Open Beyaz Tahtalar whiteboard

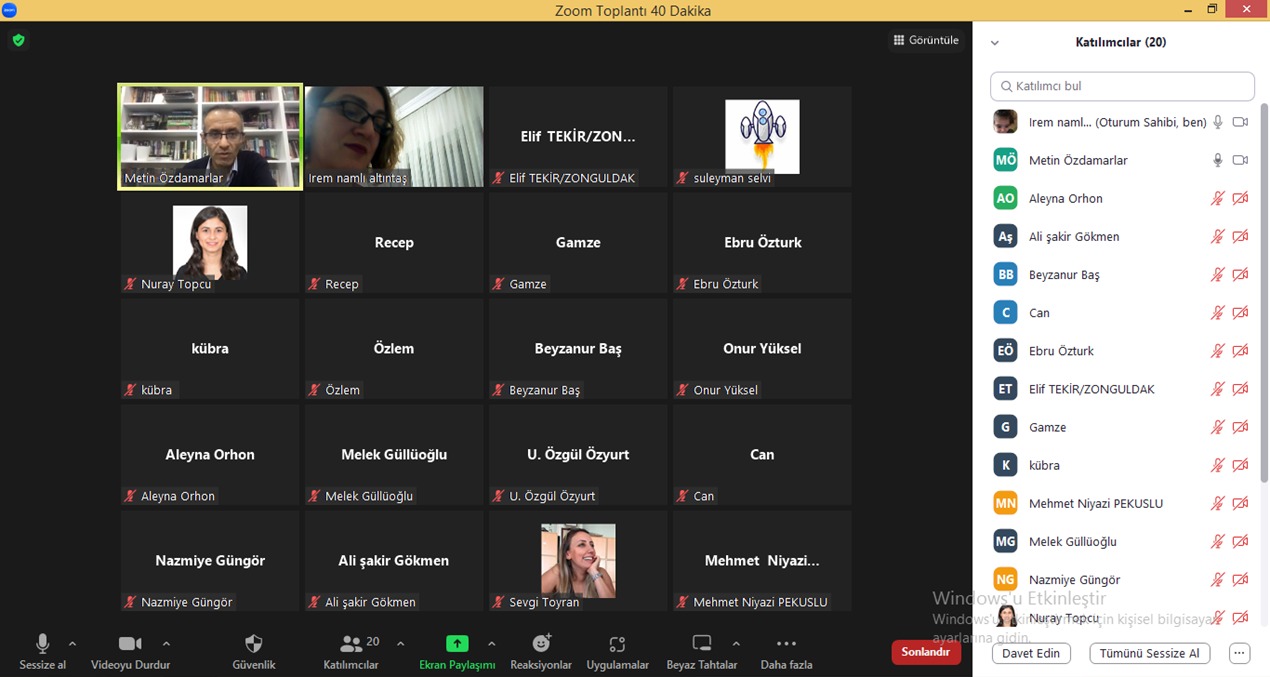pos(702,644)
